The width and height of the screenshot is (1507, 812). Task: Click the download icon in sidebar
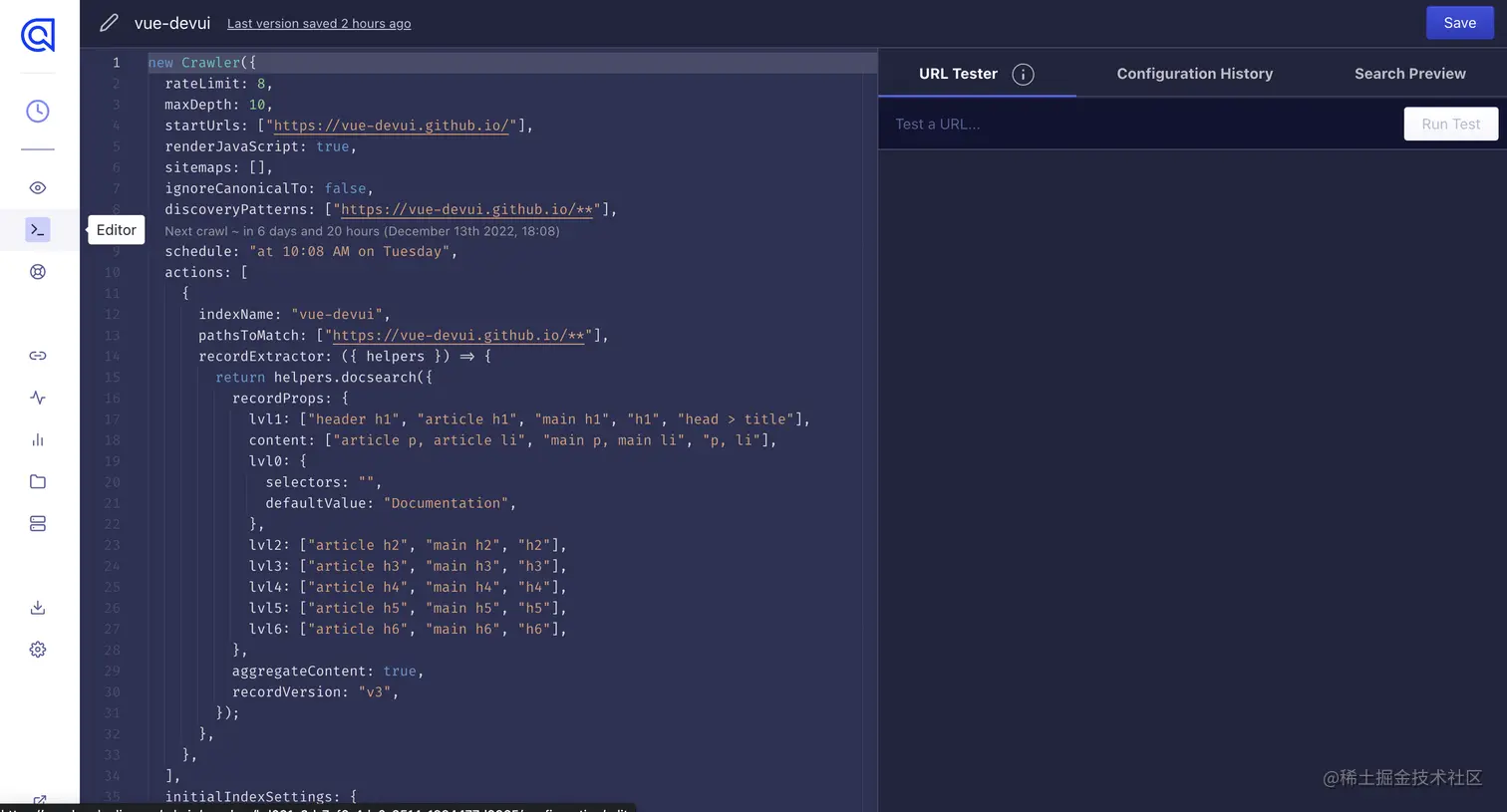[x=38, y=608]
